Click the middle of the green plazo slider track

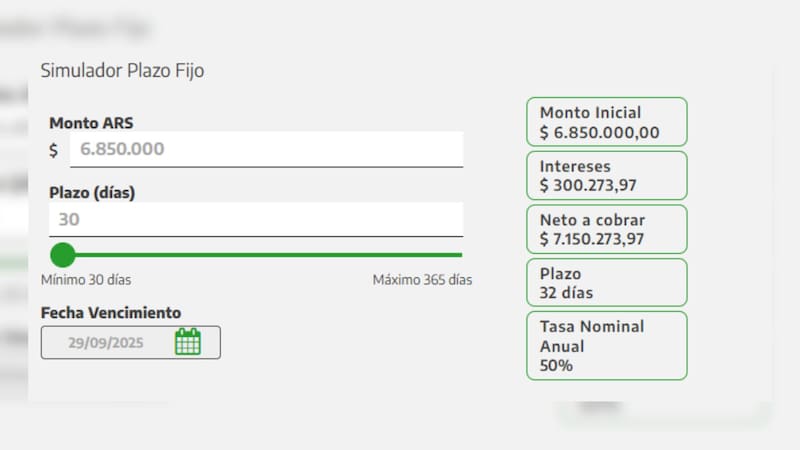pyautogui.click(x=262, y=255)
